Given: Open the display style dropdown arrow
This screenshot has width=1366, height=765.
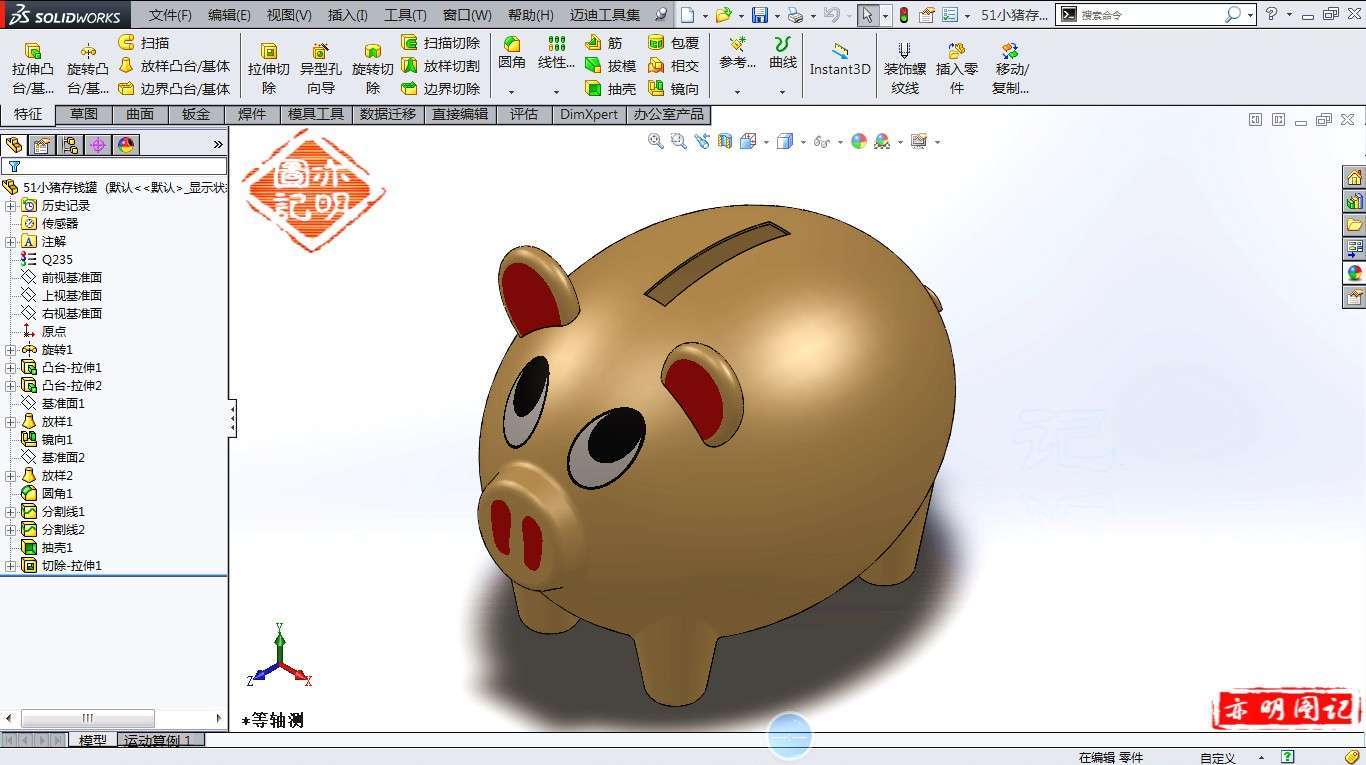Looking at the screenshot, I should point(804,141).
